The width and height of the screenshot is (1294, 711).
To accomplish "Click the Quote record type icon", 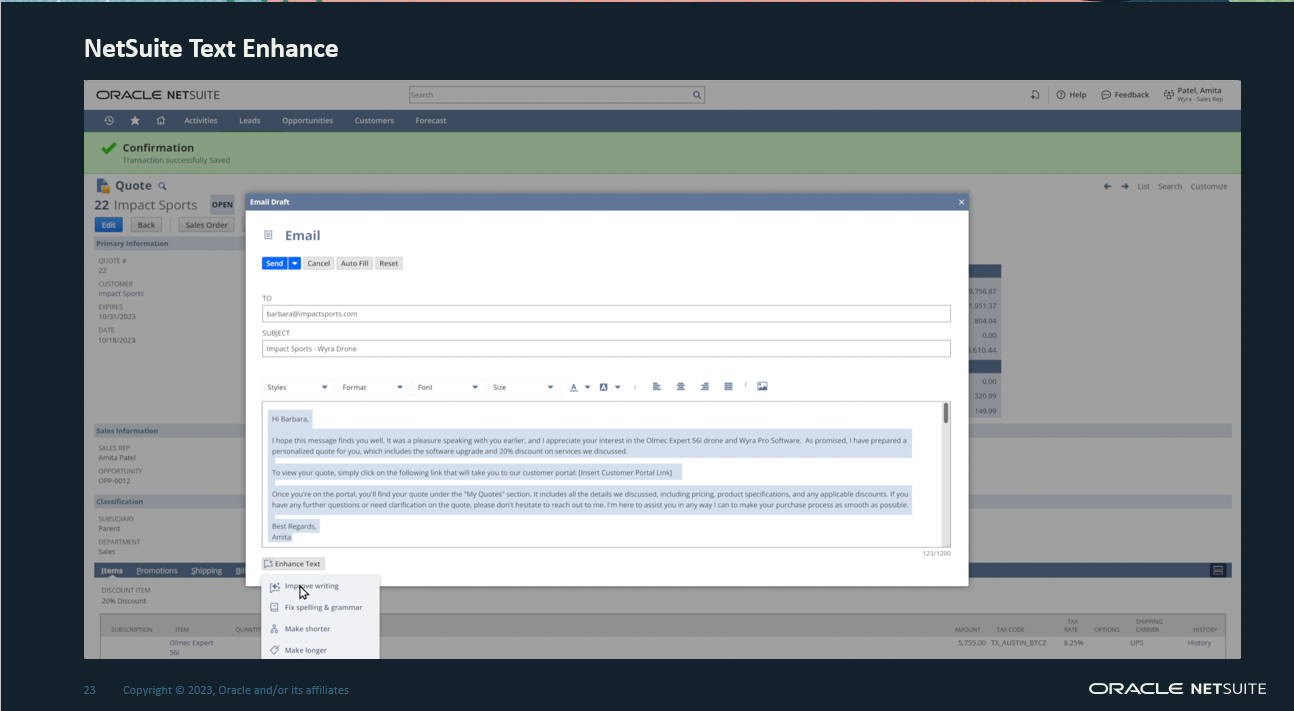I will point(103,186).
